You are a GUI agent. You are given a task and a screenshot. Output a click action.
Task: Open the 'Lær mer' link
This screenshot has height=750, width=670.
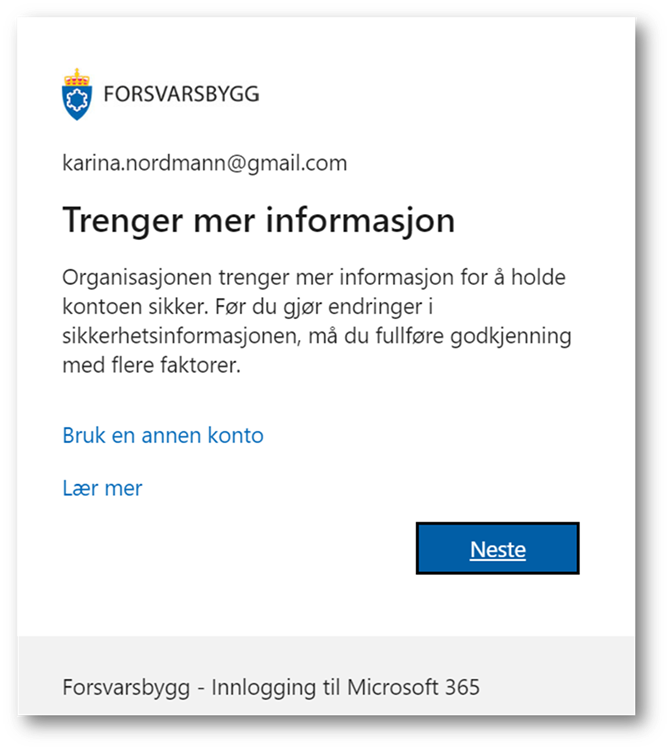pos(102,488)
